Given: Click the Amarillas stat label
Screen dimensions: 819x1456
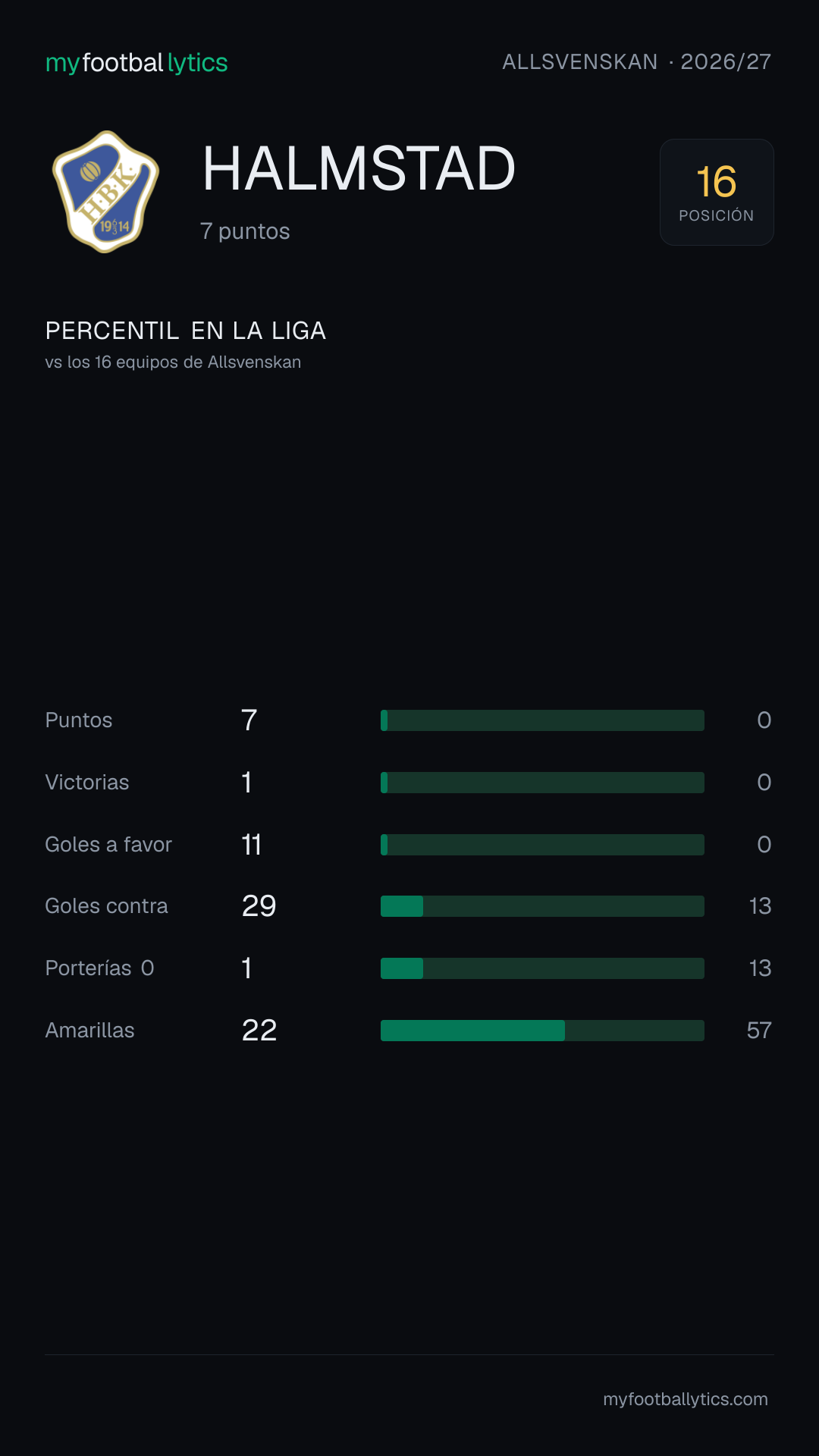Looking at the screenshot, I should (90, 1031).
